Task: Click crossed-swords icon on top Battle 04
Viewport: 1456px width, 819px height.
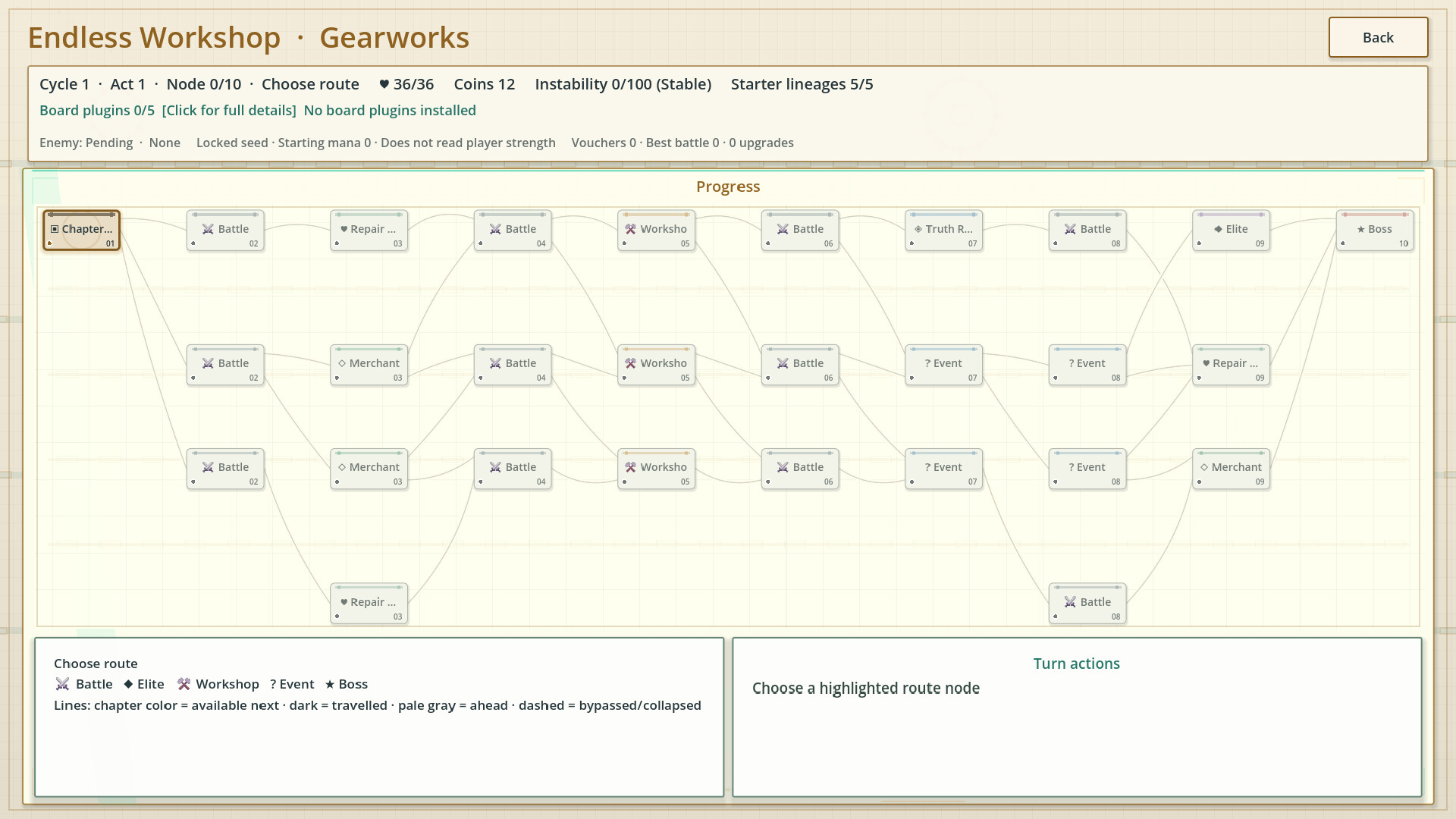Action: (495, 229)
